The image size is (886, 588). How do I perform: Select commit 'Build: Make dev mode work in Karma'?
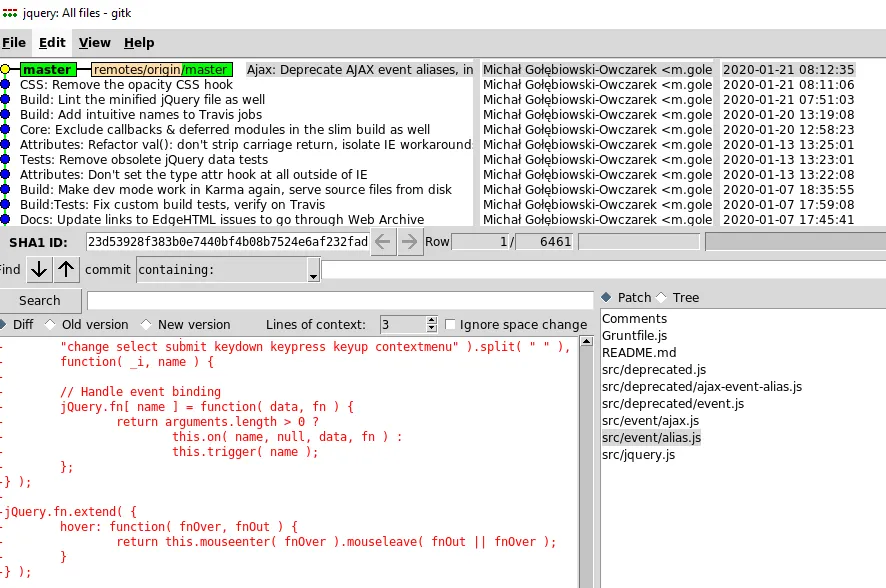point(236,190)
